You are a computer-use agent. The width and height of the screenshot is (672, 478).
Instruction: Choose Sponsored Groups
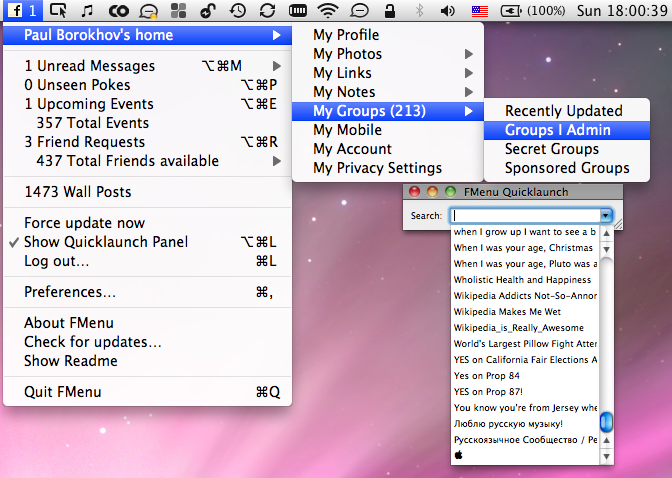click(567, 168)
